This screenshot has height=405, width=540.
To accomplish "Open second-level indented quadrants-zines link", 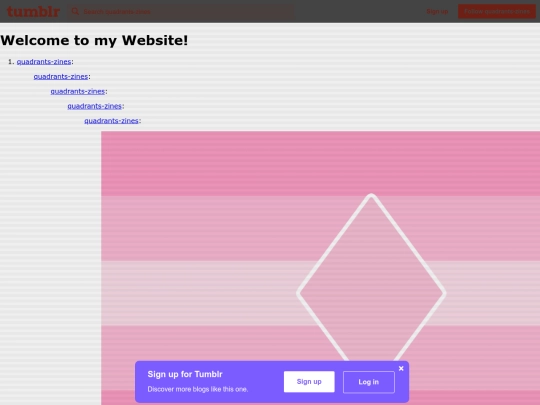I will [61, 76].
